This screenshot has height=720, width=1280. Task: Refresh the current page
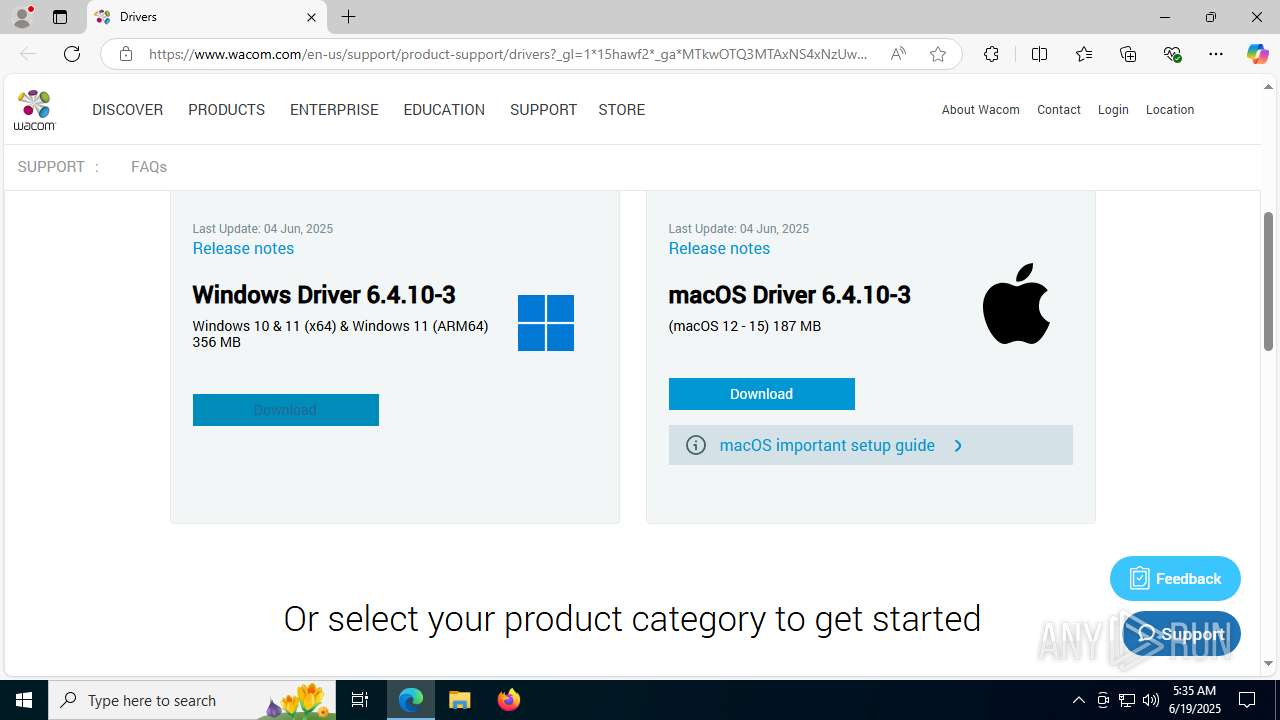72,54
